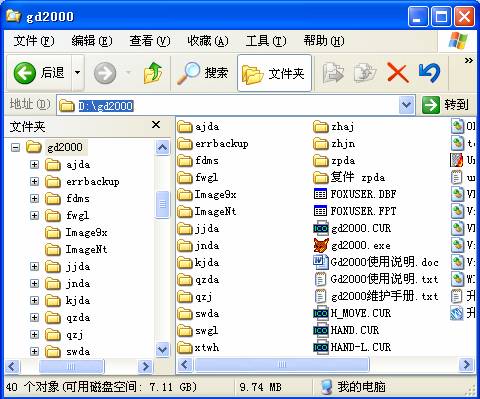Expand the ajda tree node

click(34, 164)
